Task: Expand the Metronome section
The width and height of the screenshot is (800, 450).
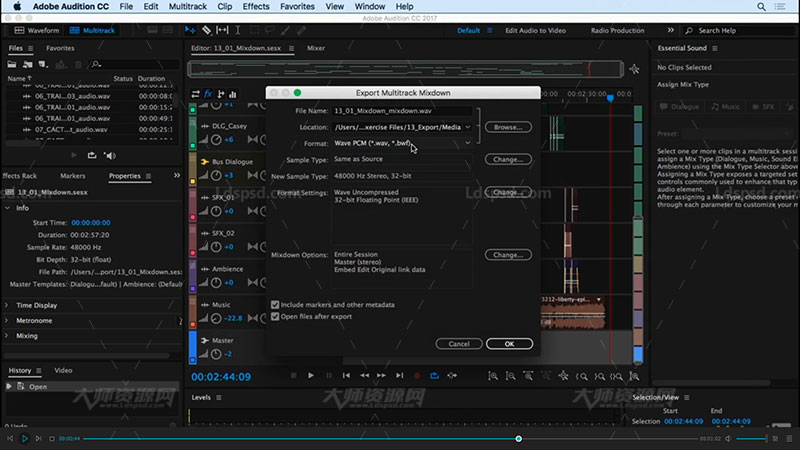Action: [x=7, y=320]
